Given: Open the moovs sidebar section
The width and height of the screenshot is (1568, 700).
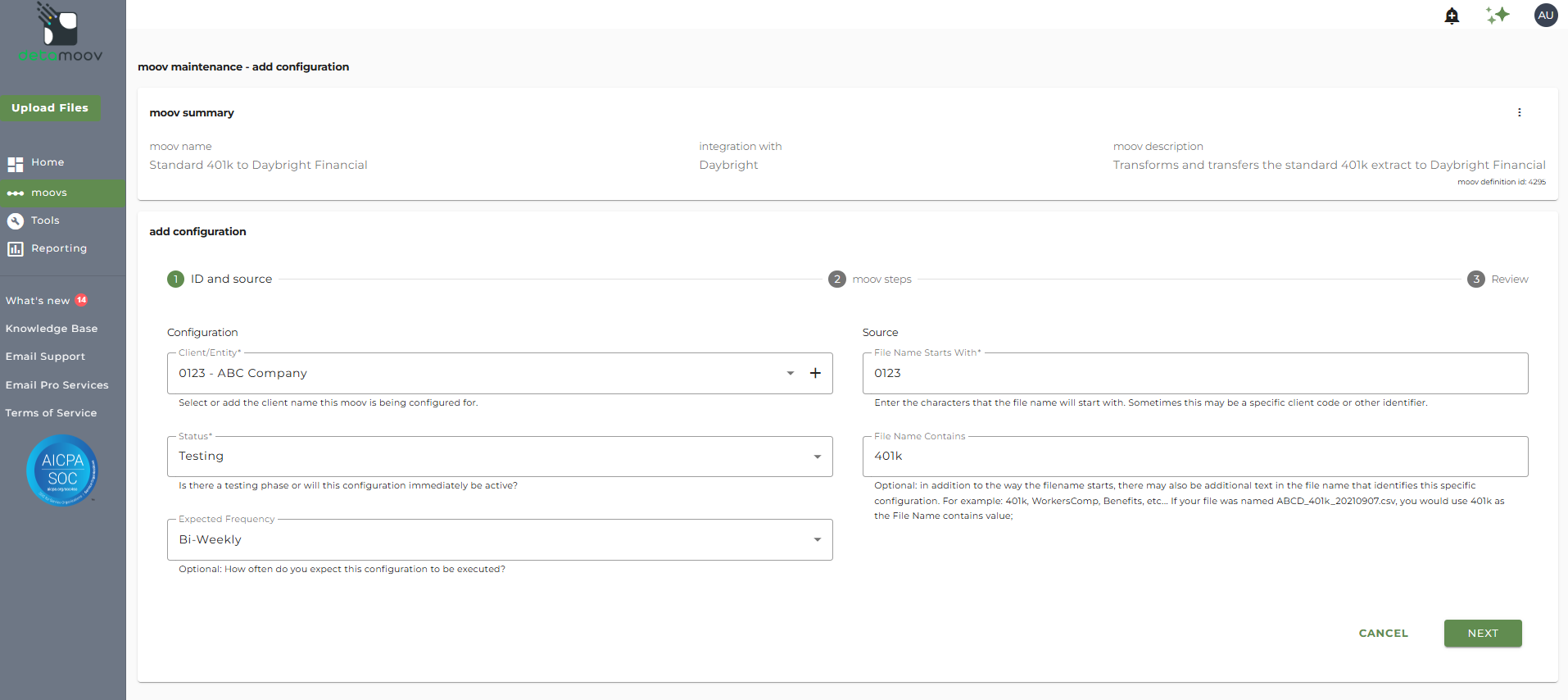Looking at the screenshot, I should [x=49, y=193].
